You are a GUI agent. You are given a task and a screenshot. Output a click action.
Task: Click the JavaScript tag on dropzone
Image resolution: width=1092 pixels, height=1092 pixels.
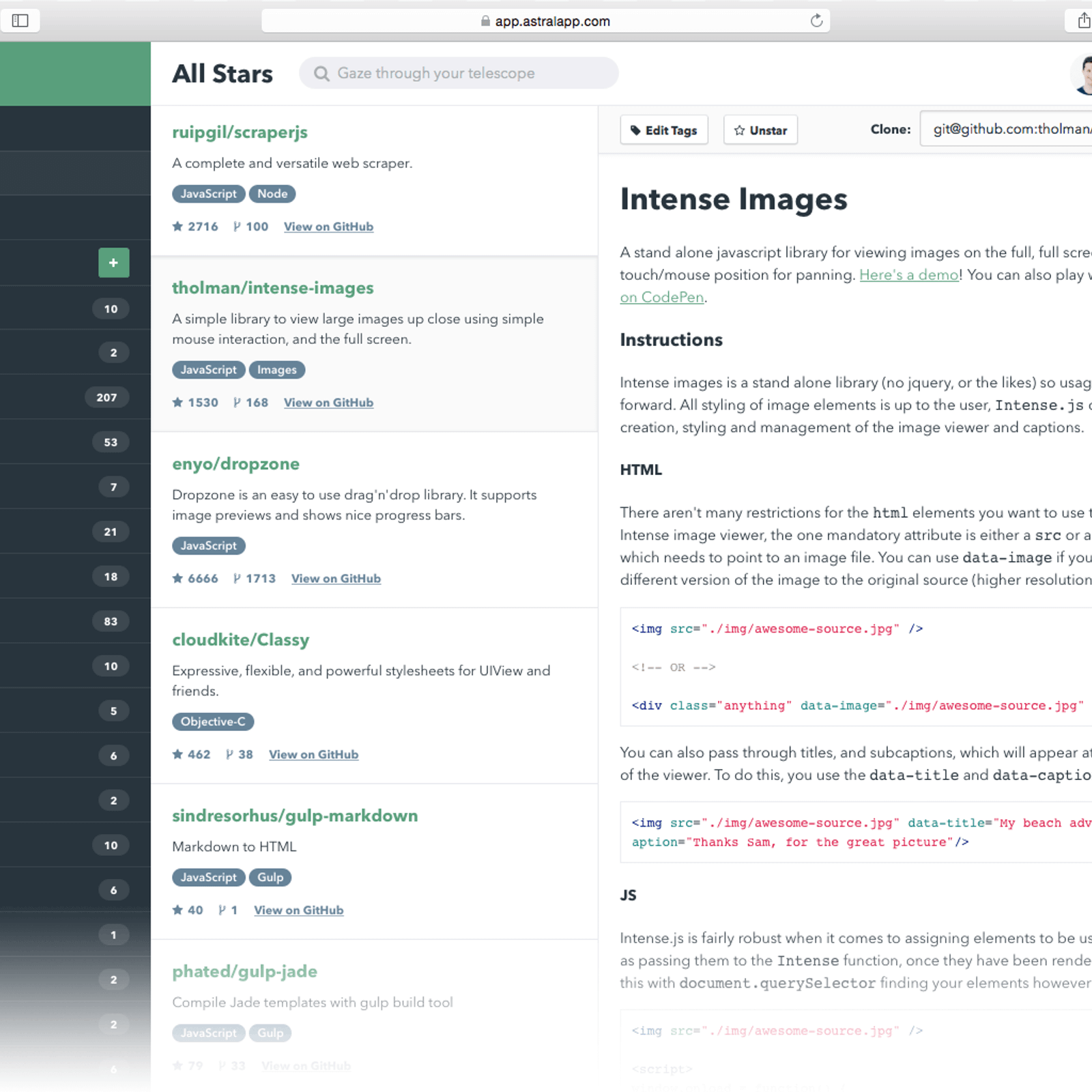tap(208, 546)
